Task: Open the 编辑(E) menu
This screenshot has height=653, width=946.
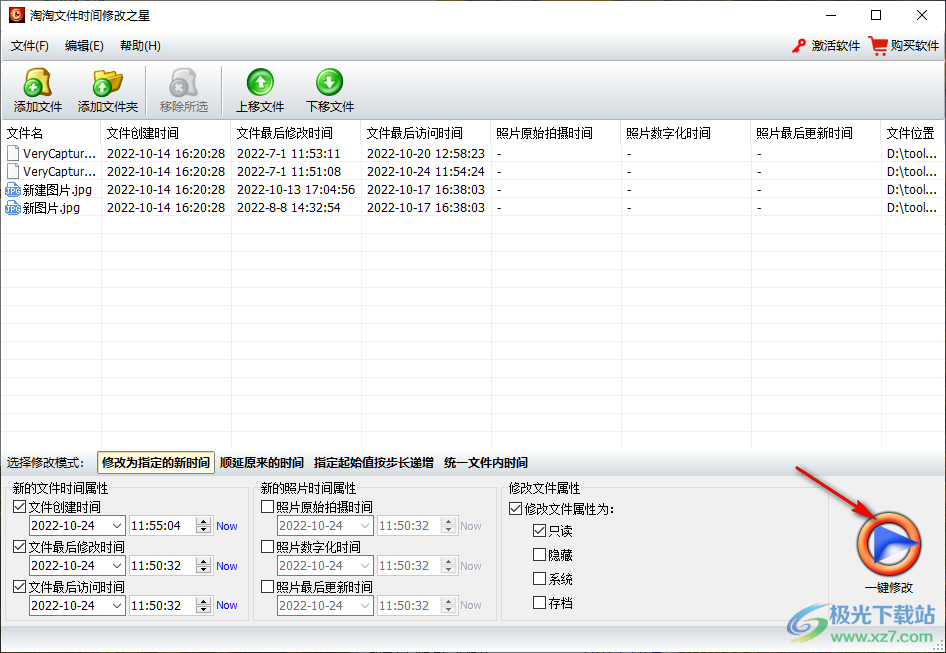Action: [x=84, y=46]
